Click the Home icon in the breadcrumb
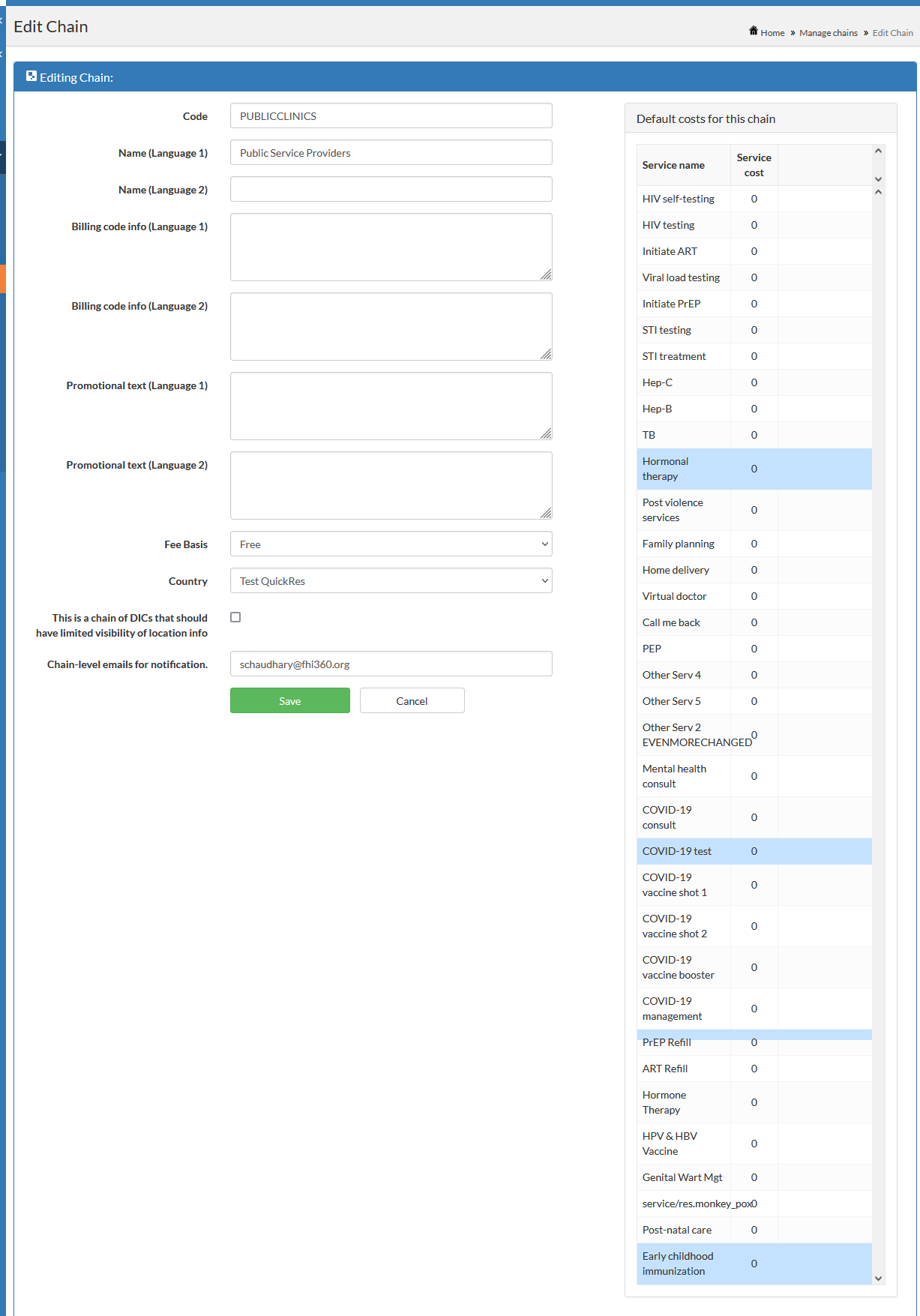 pyautogui.click(x=753, y=31)
